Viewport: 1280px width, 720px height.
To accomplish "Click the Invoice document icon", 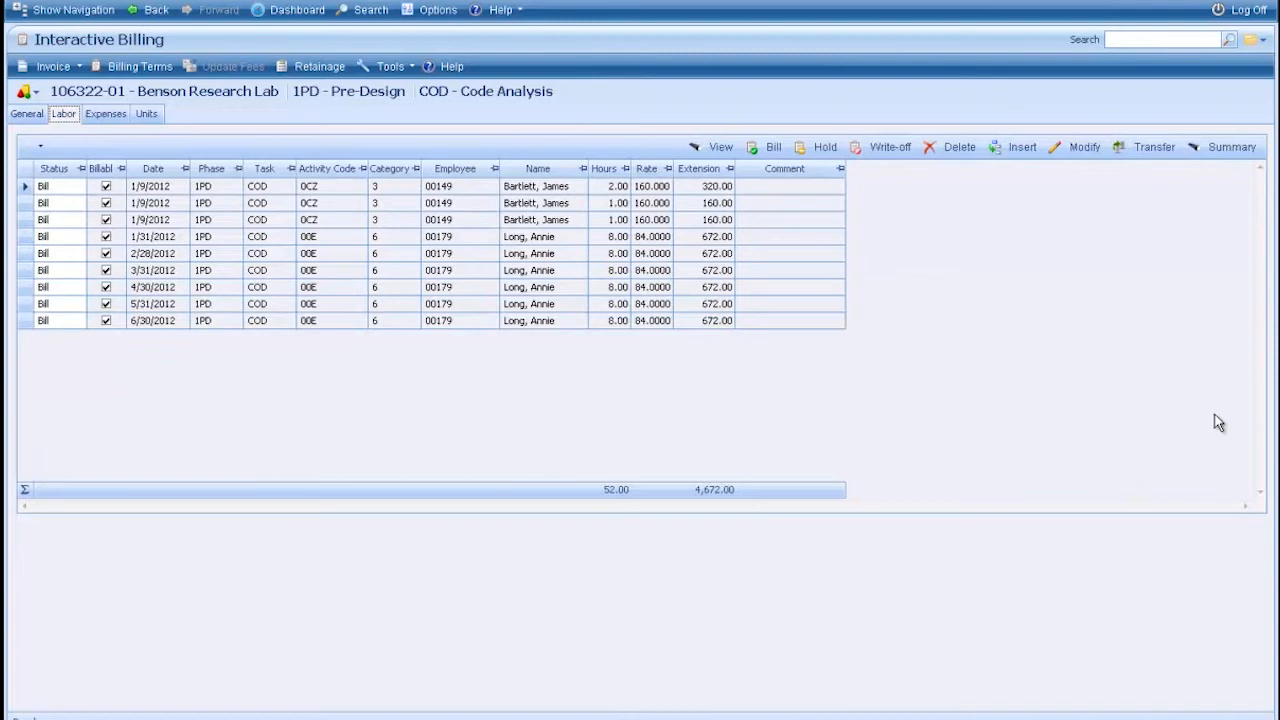I will (23, 66).
